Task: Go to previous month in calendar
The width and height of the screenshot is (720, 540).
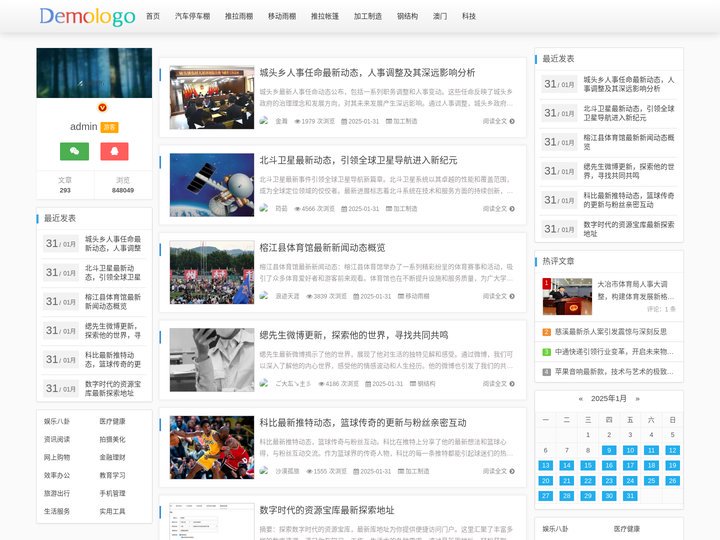Action: click(x=580, y=399)
